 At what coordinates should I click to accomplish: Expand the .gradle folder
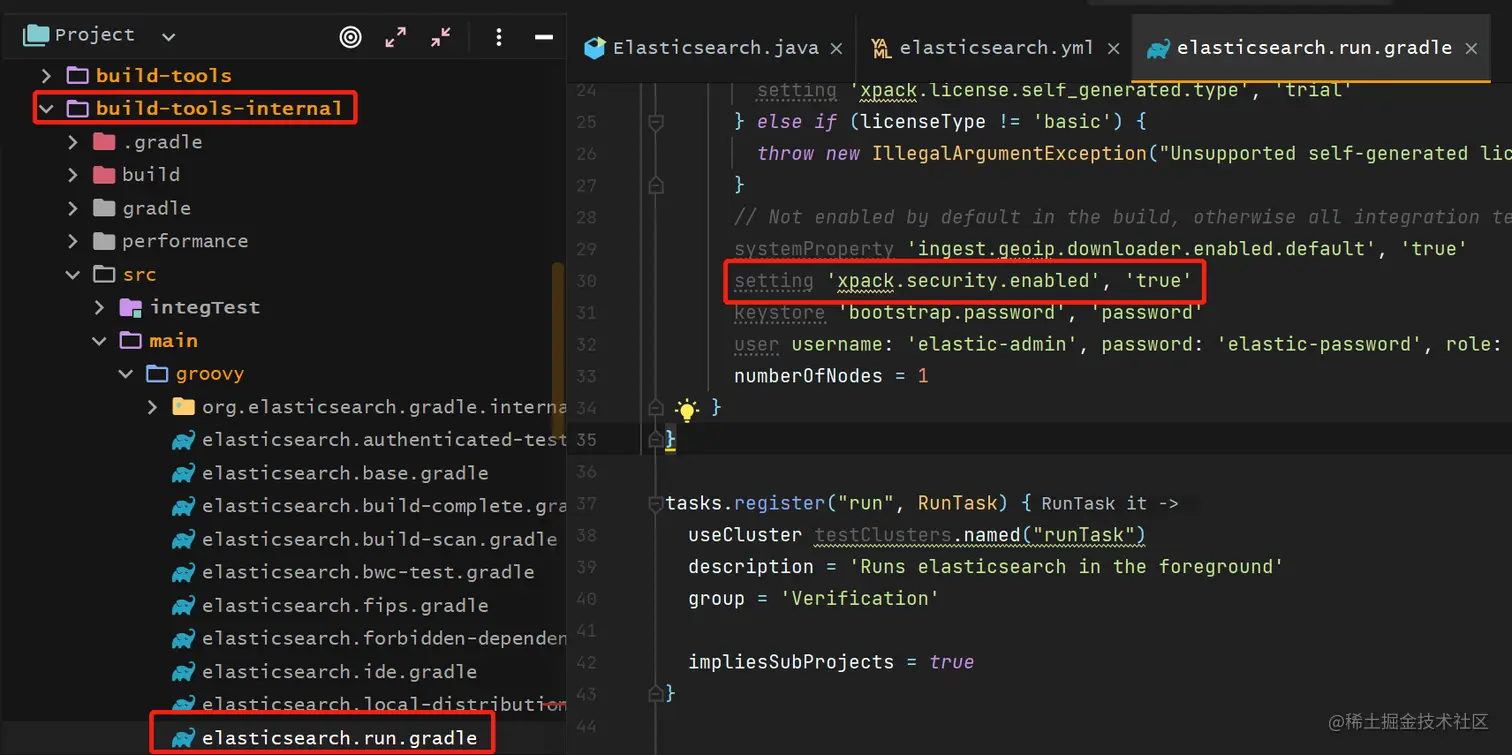[72, 142]
